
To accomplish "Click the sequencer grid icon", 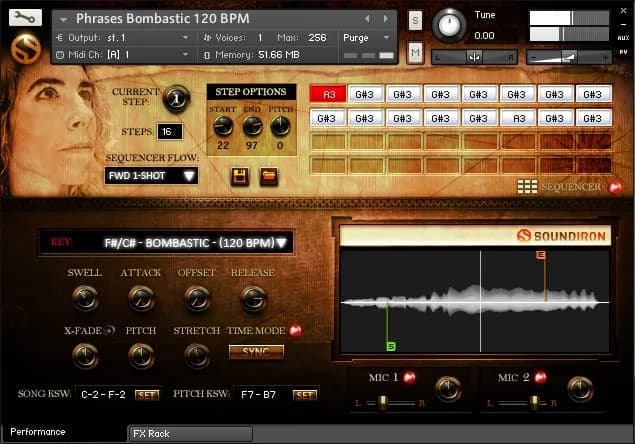I will pyautogui.click(x=527, y=186).
